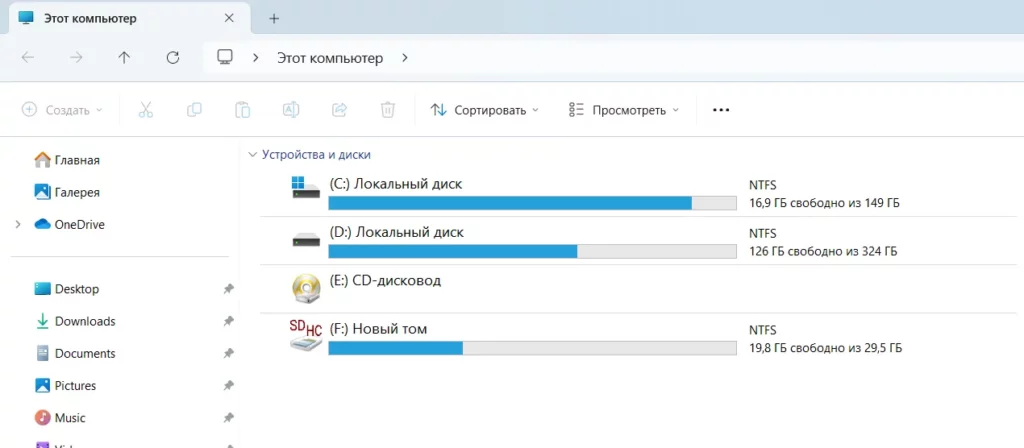Unpin Documents using its pin icon

(228, 353)
